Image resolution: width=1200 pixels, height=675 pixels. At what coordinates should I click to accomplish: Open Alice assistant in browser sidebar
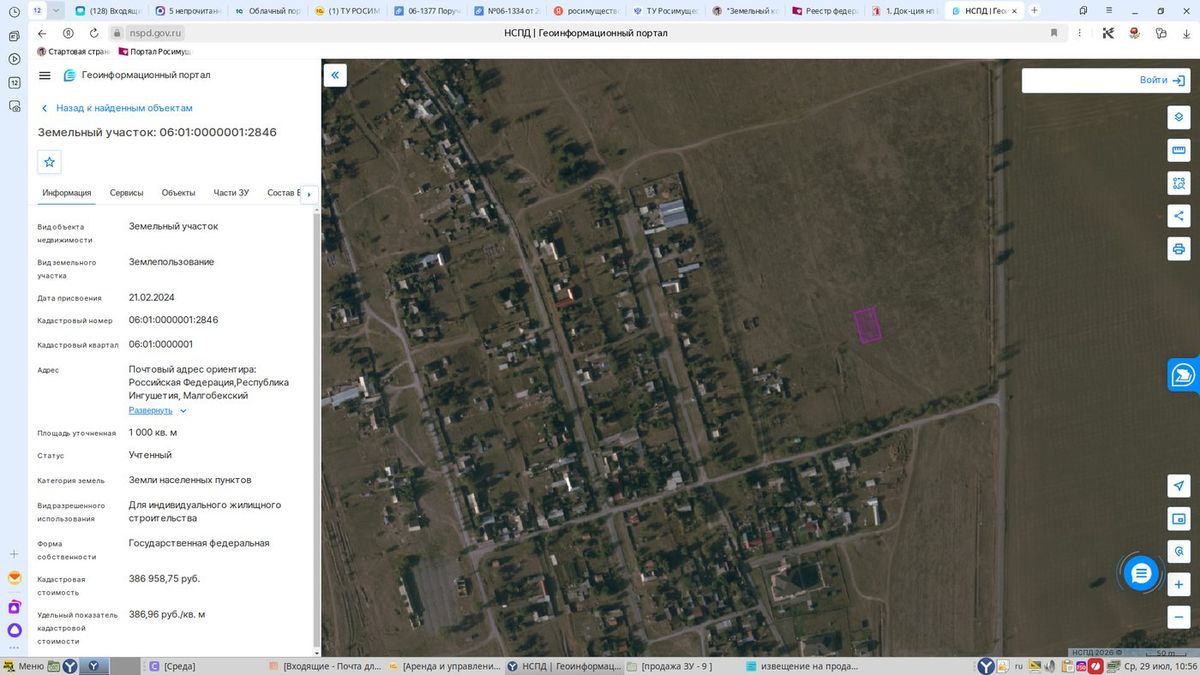tap(14, 630)
